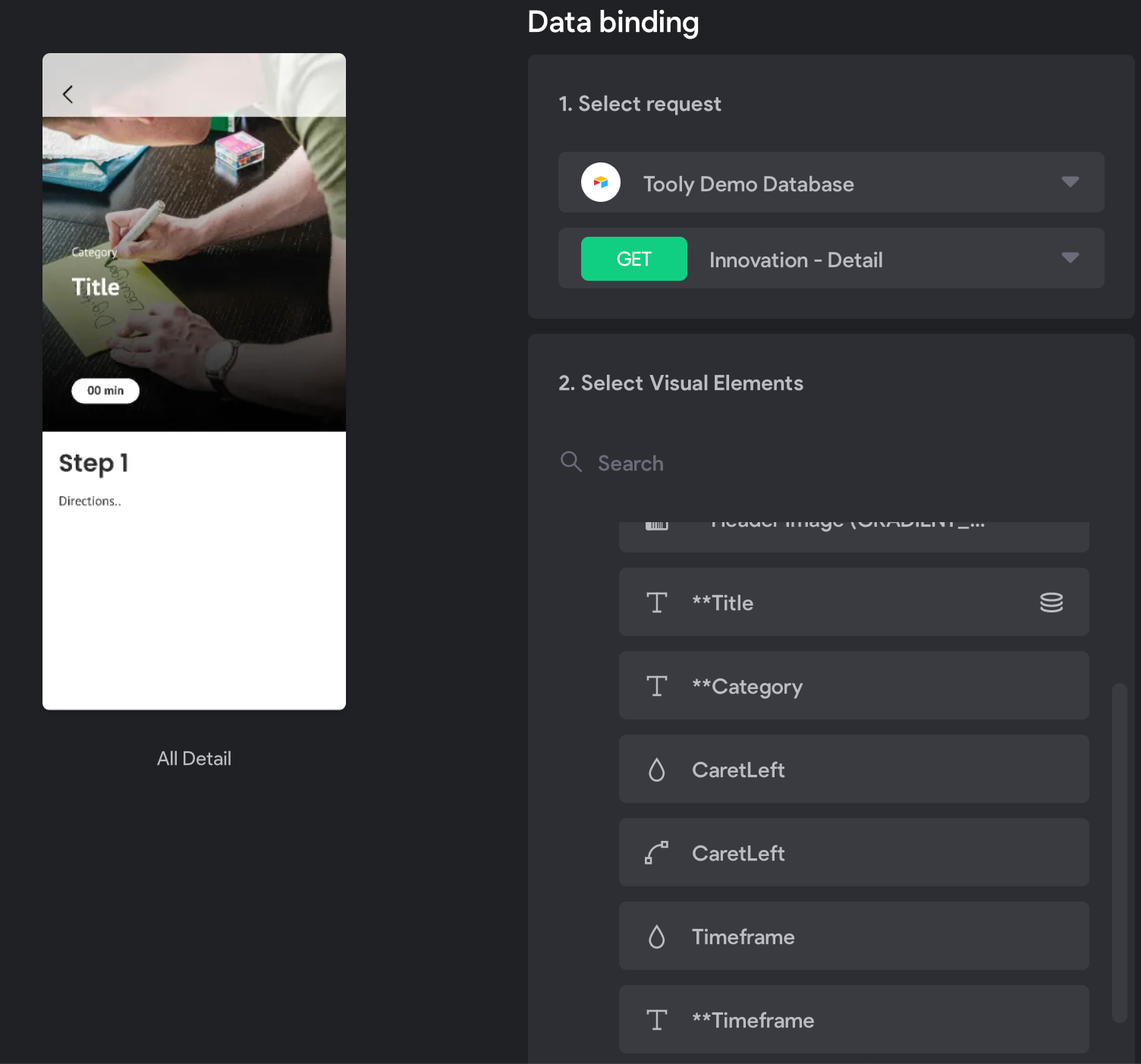1141x1064 pixels.
Task: Click the text type icon beside **Title
Action: point(657,603)
